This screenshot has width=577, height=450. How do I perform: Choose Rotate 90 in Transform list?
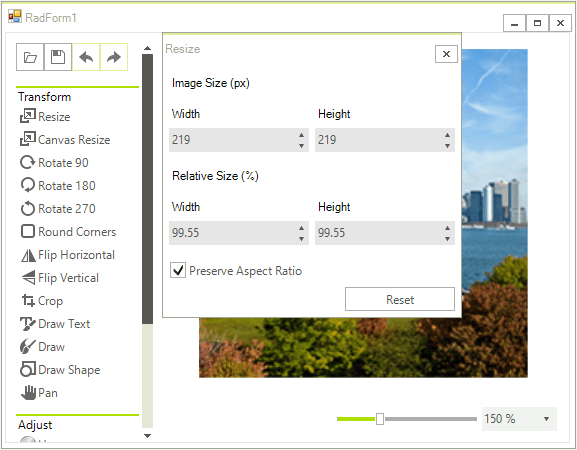tap(54, 163)
